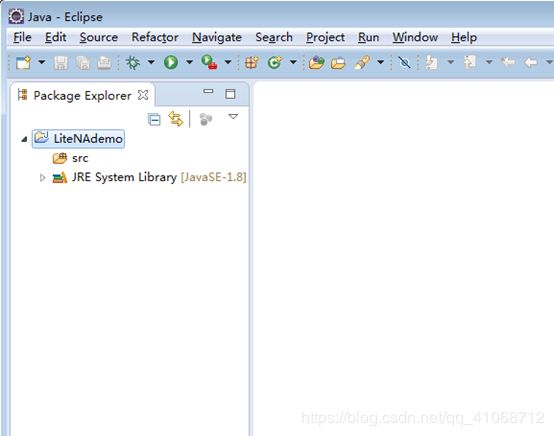This screenshot has width=554, height=436.
Task: Open the Project menu
Action: tap(325, 37)
